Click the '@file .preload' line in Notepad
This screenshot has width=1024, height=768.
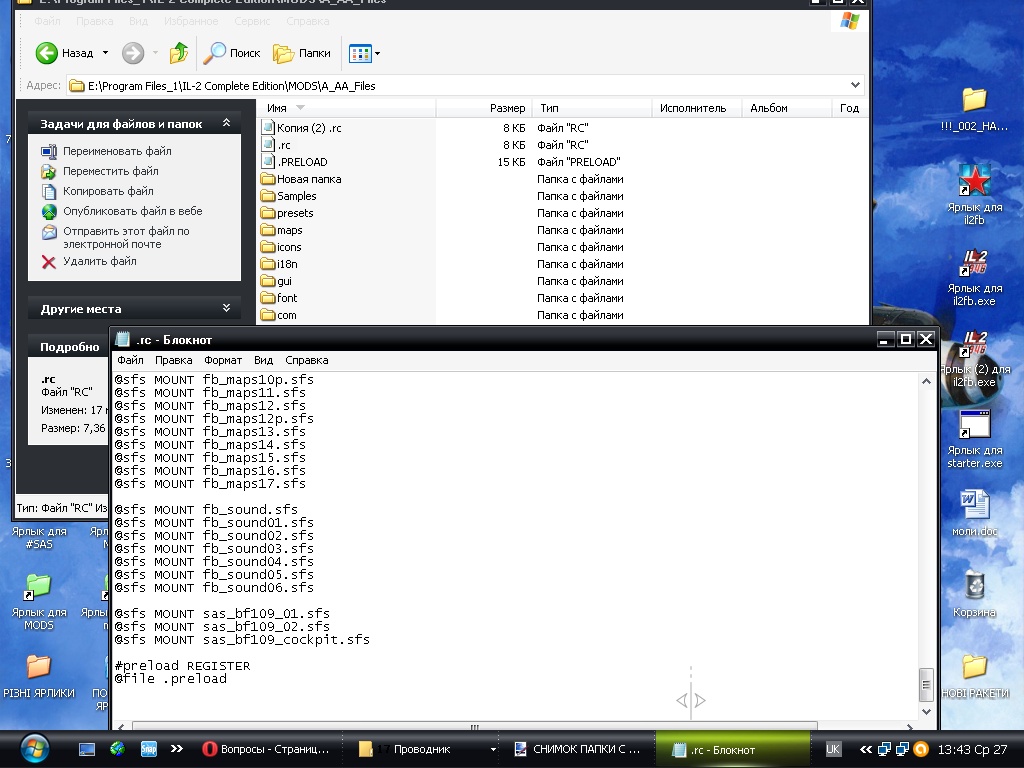click(170, 679)
